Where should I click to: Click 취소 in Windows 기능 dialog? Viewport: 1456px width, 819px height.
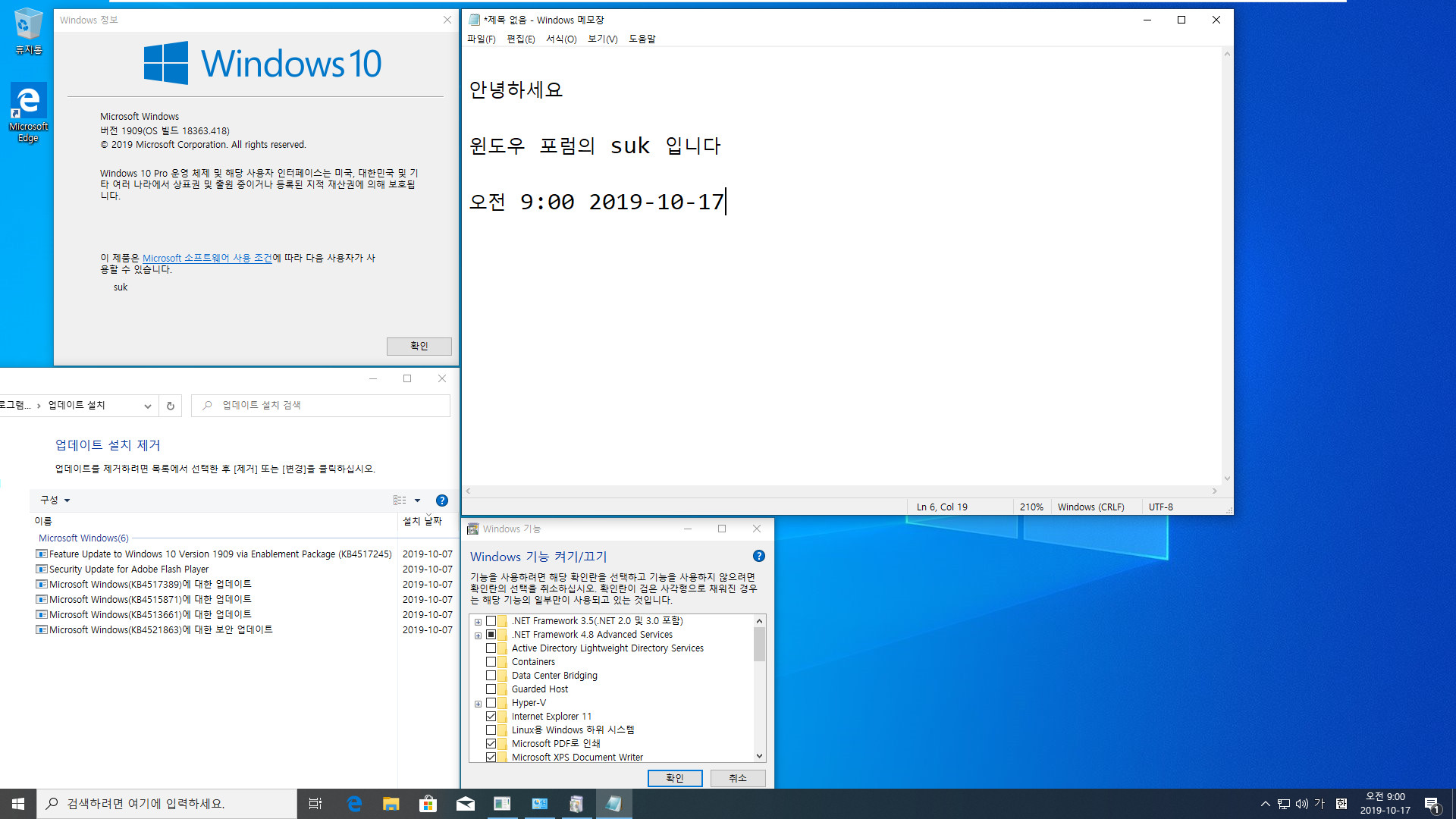[x=738, y=778]
